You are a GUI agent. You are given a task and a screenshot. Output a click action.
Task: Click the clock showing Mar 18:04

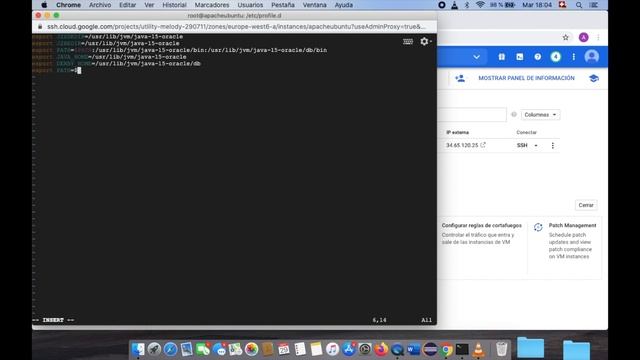click(x=537, y=5)
